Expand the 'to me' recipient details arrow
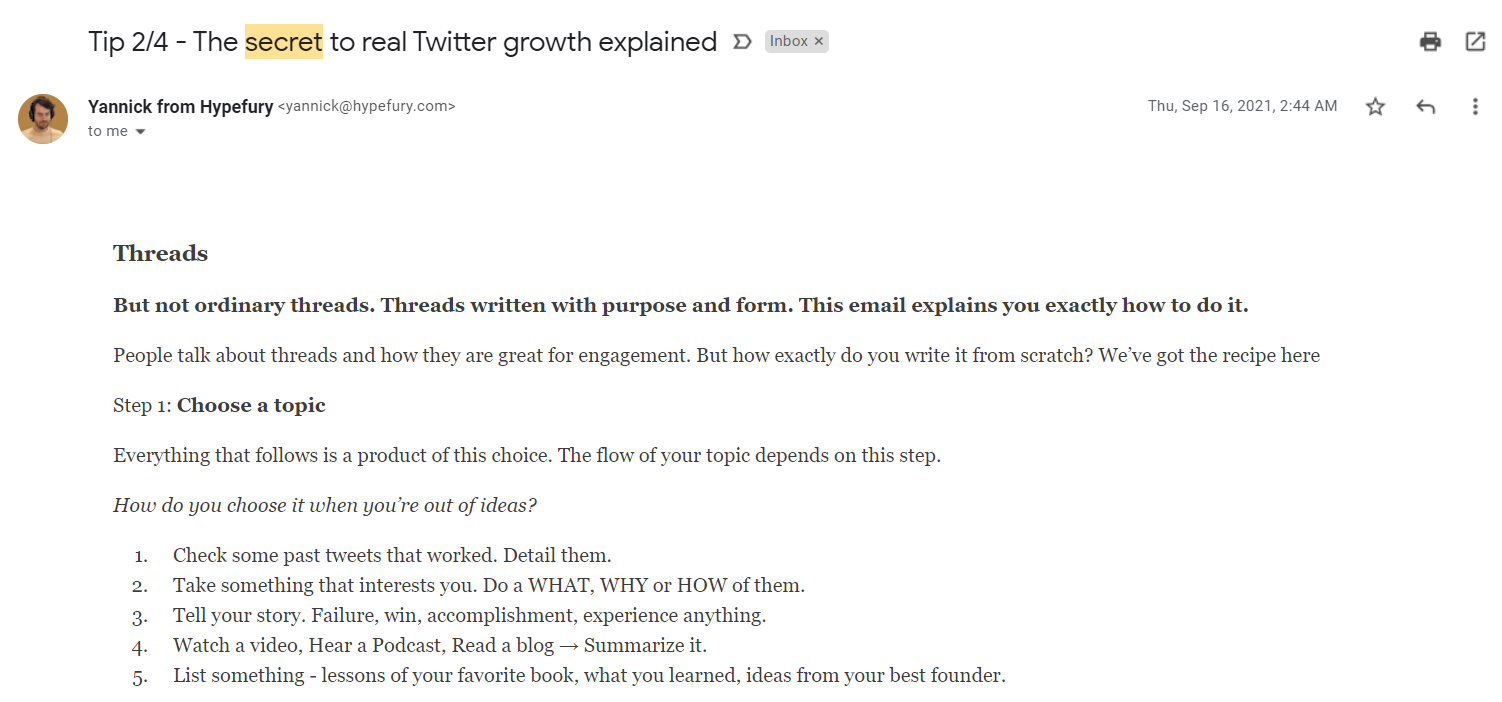Image resolution: width=1502 pixels, height=702 pixels. pyautogui.click(x=140, y=132)
